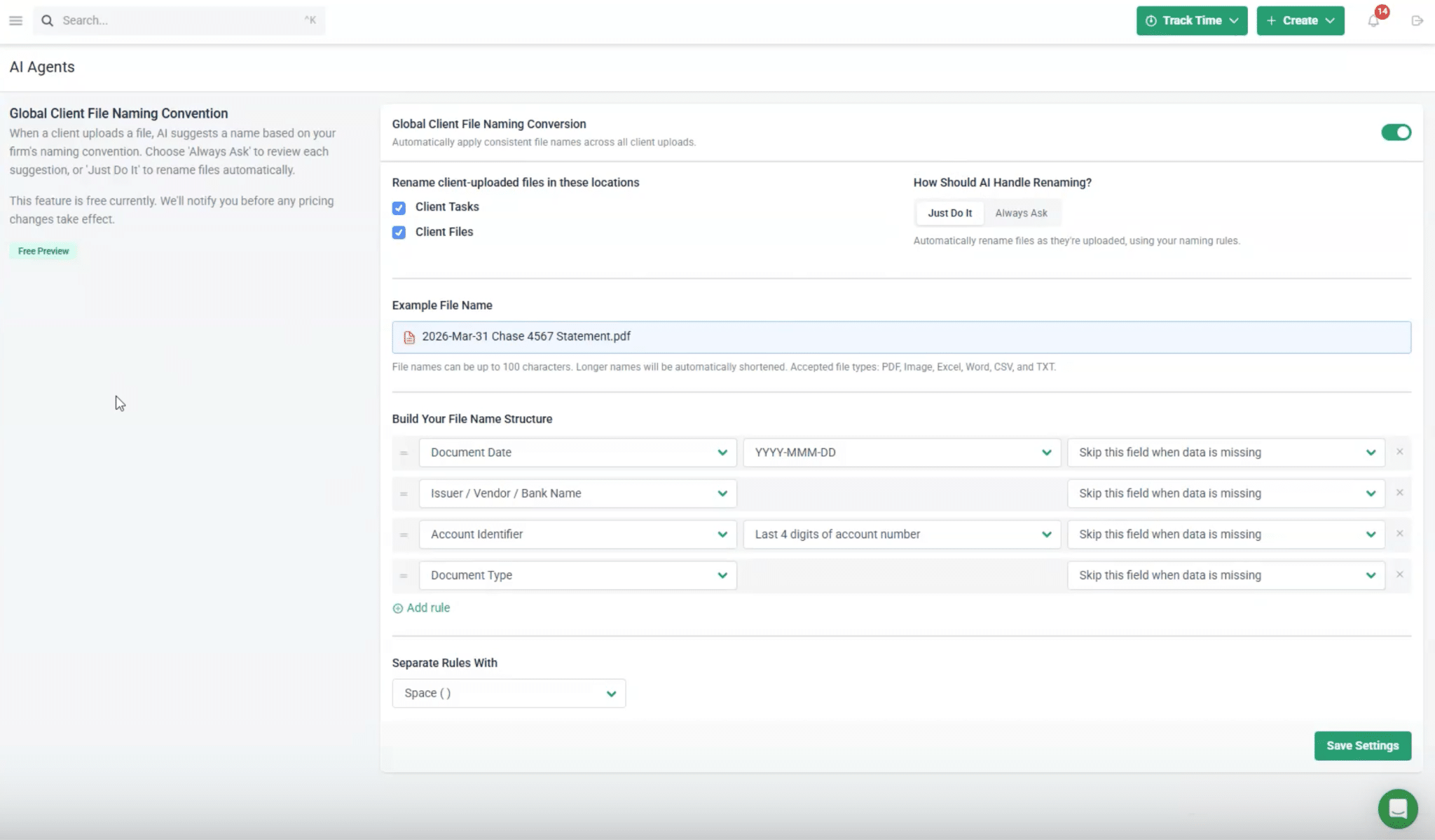The height and width of the screenshot is (840, 1435).
Task: Grab the Issuer / Vendor row drag handle
Action: pos(404,493)
